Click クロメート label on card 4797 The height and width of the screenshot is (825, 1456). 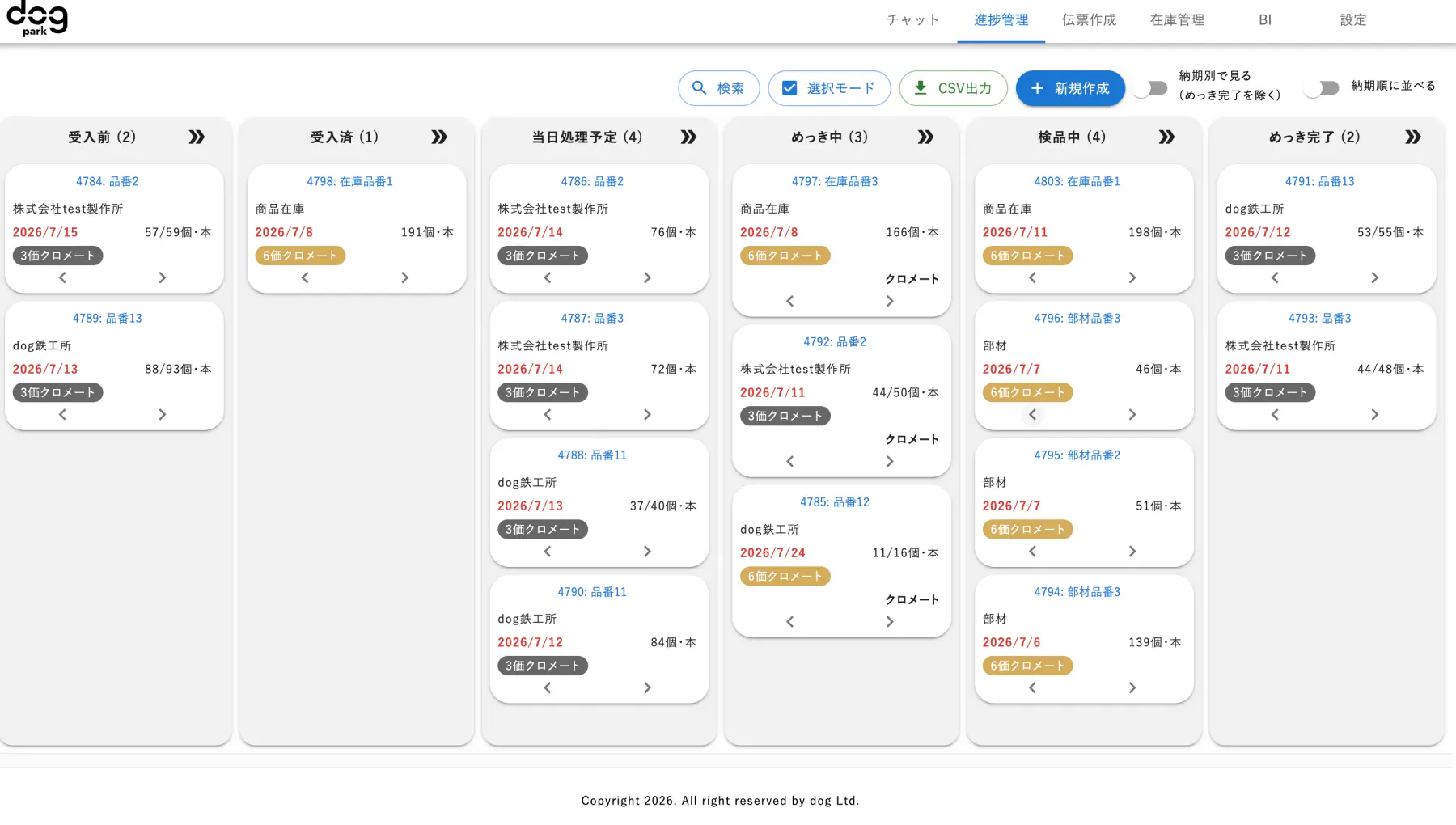[912, 279]
